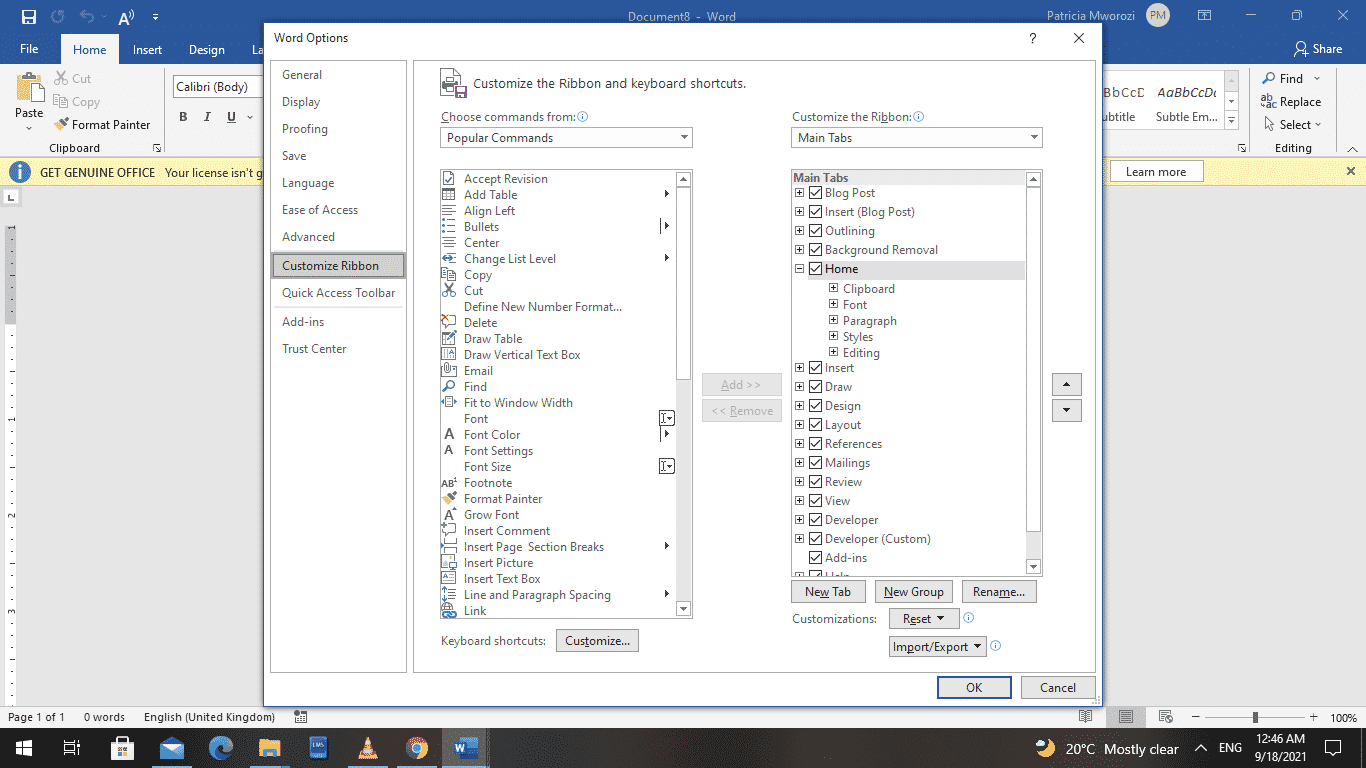The image size is (1366, 768).
Task: Select the Insert Picture command
Action: tap(498, 562)
